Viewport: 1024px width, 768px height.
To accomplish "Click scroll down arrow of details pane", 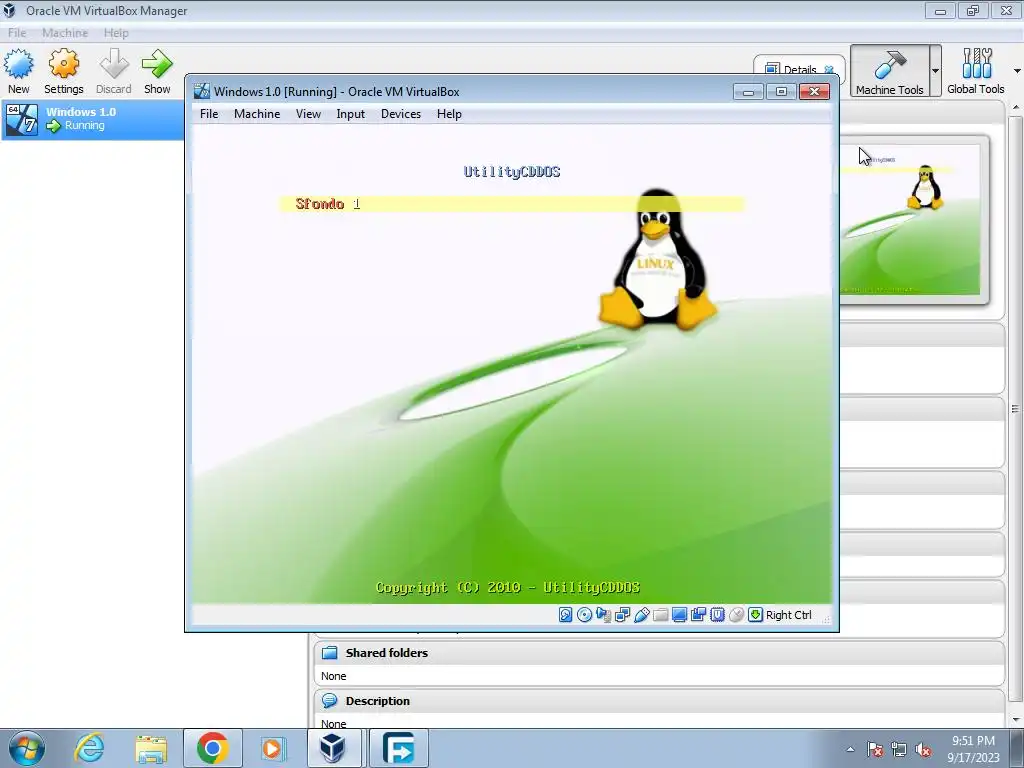I will point(1015,720).
